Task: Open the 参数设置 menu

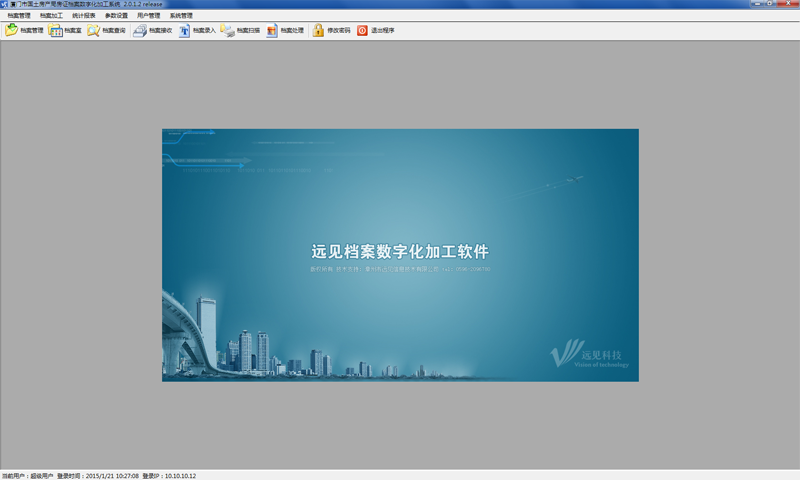Action: [116, 16]
